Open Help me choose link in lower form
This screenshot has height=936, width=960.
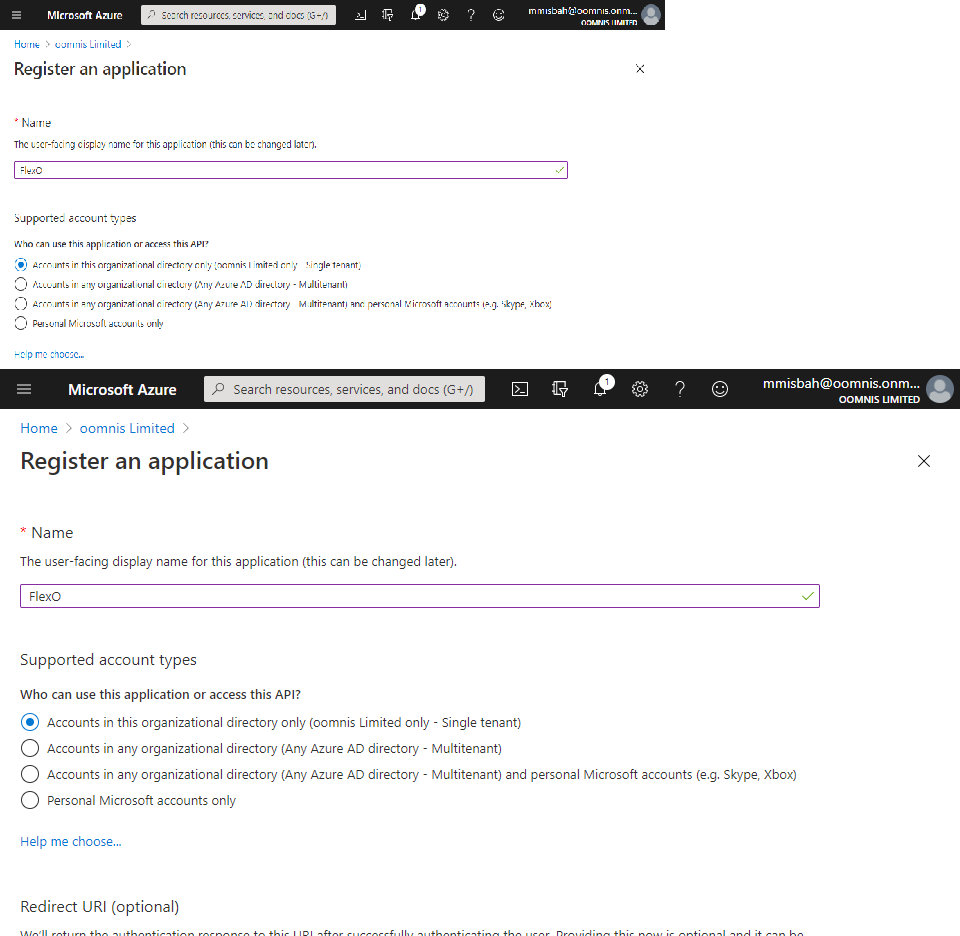pos(70,842)
